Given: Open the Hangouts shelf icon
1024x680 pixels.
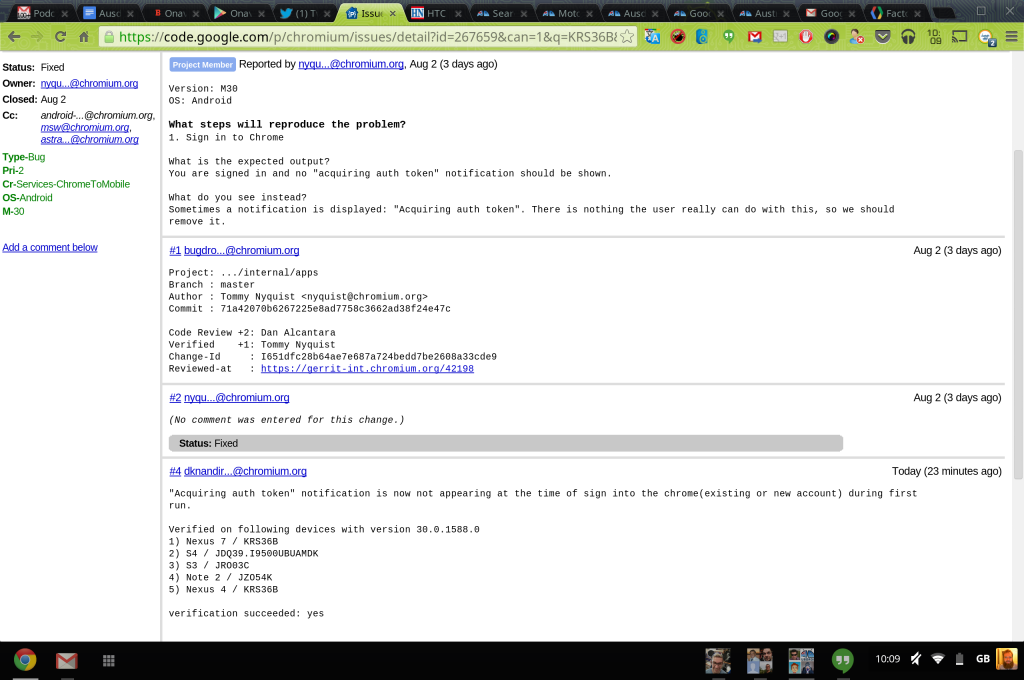Looking at the screenshot, I should 842,660.
